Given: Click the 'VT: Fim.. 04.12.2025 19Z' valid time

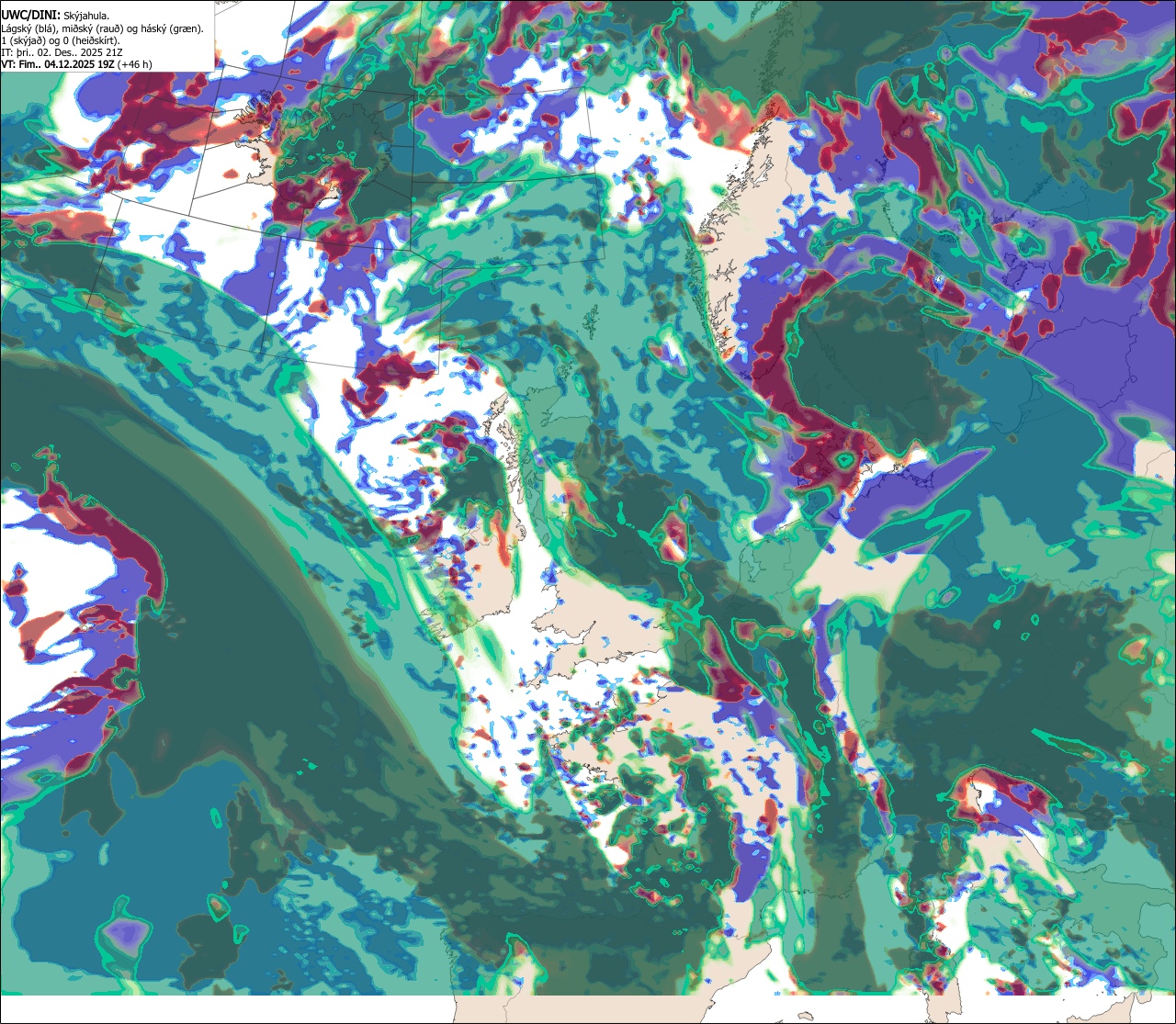Looking at the screenshot, I should [77, 64].
